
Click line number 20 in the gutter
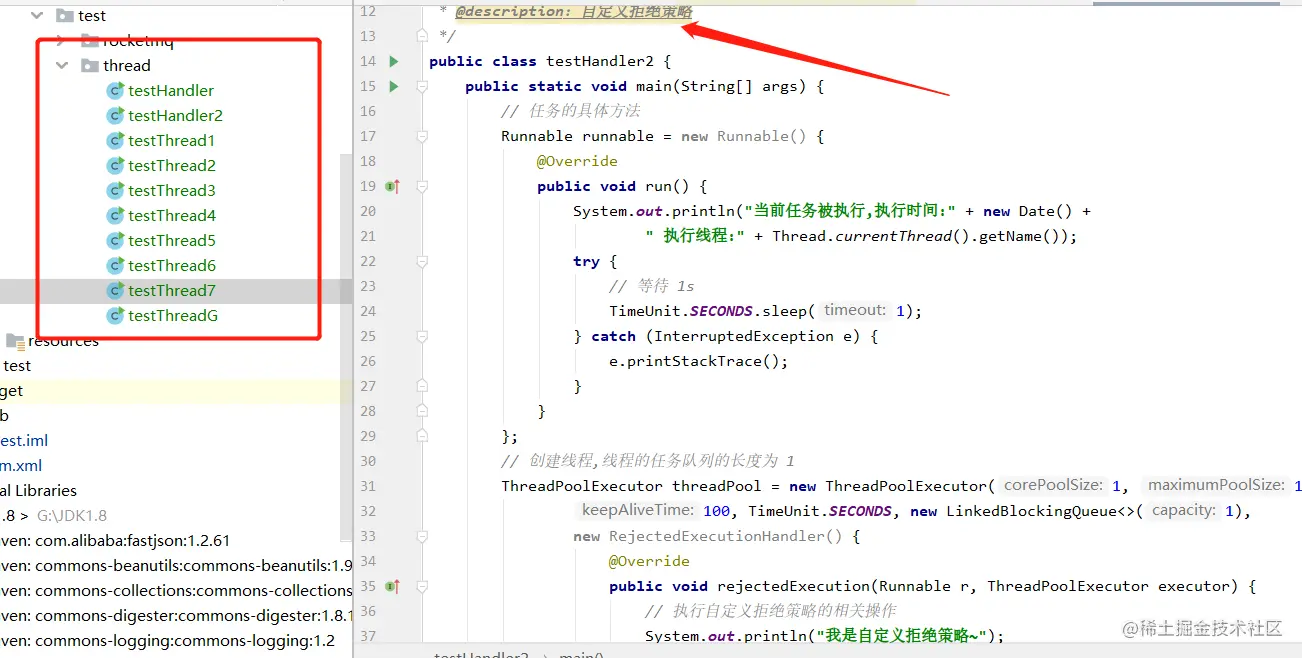click(367, 211)
